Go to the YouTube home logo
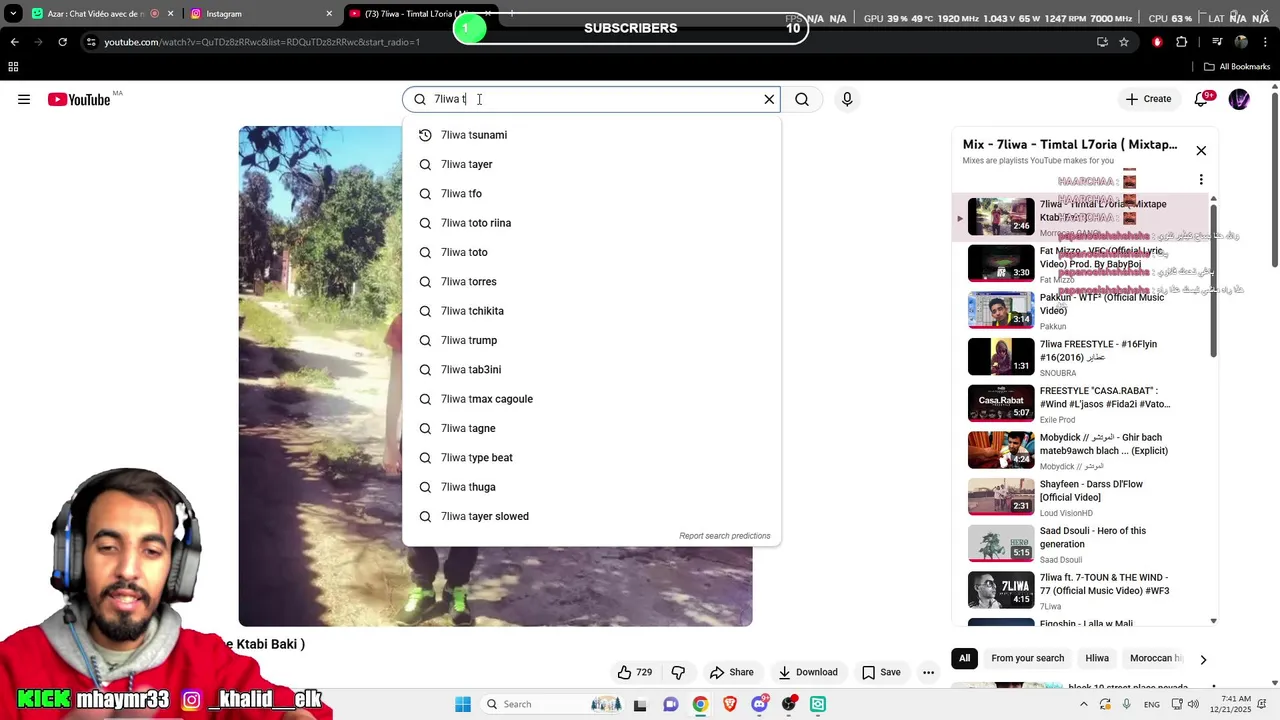This screenshot has height=720, width=1280. click(79, 99)
